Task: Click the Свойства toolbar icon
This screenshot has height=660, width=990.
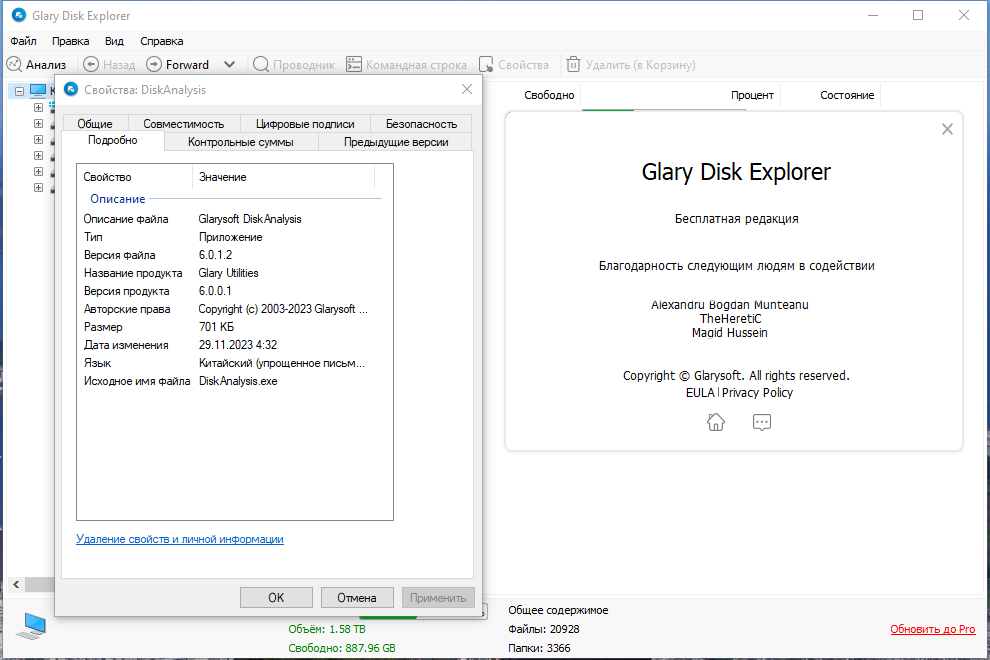Action: point(486,64)
